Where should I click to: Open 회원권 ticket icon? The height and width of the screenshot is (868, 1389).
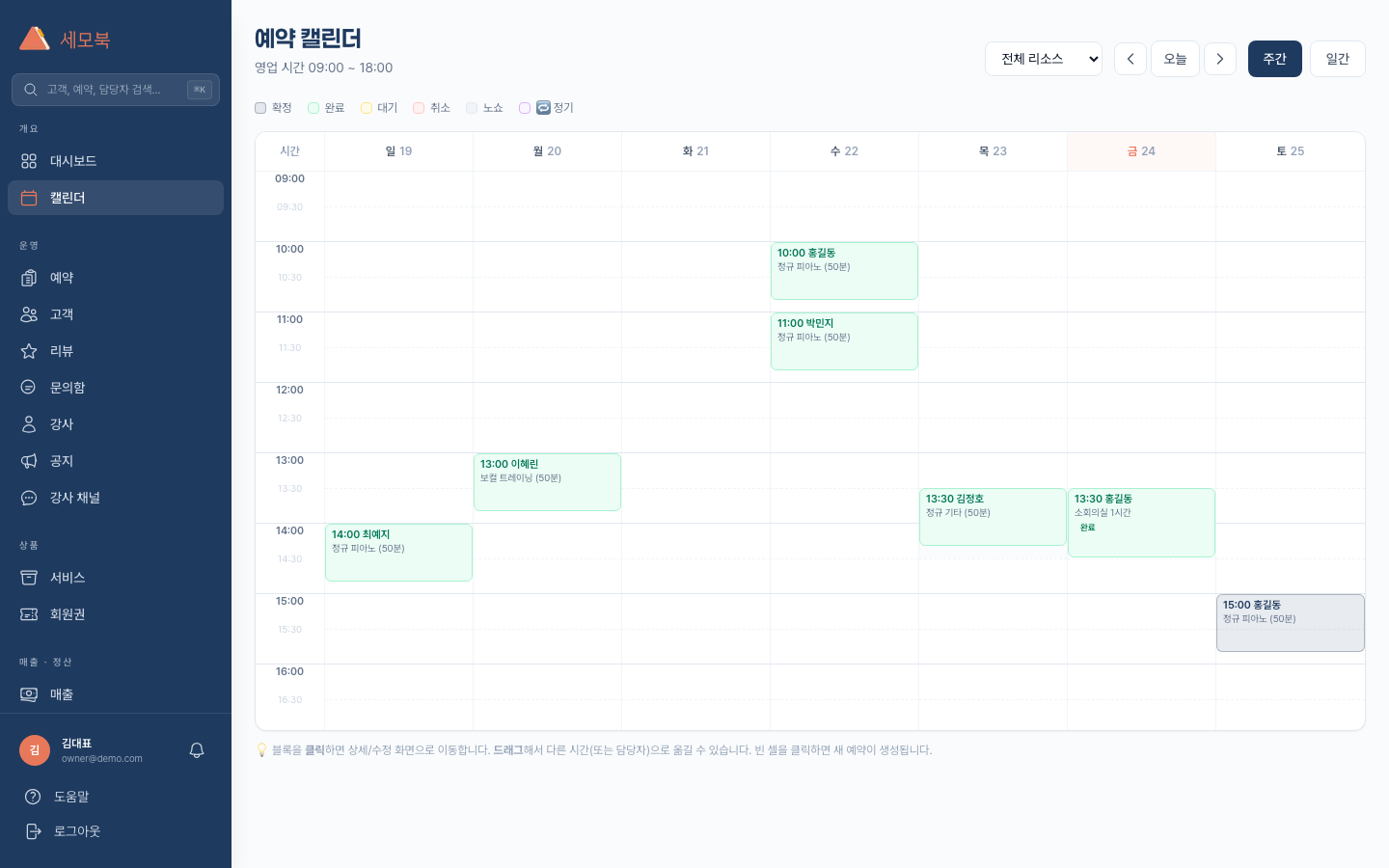(x=29, y=614)
